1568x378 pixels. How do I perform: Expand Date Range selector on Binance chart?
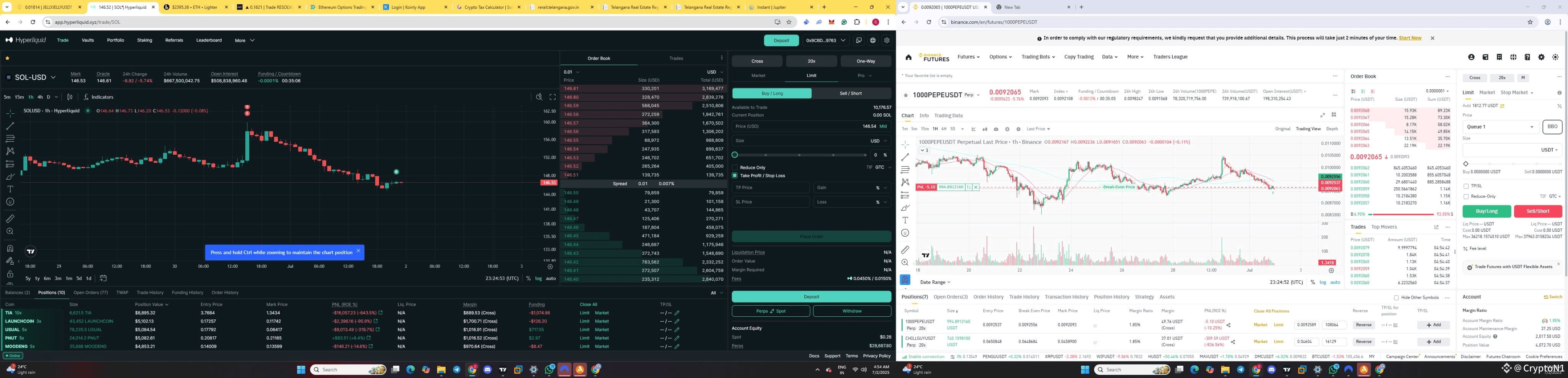pos(935,282)
